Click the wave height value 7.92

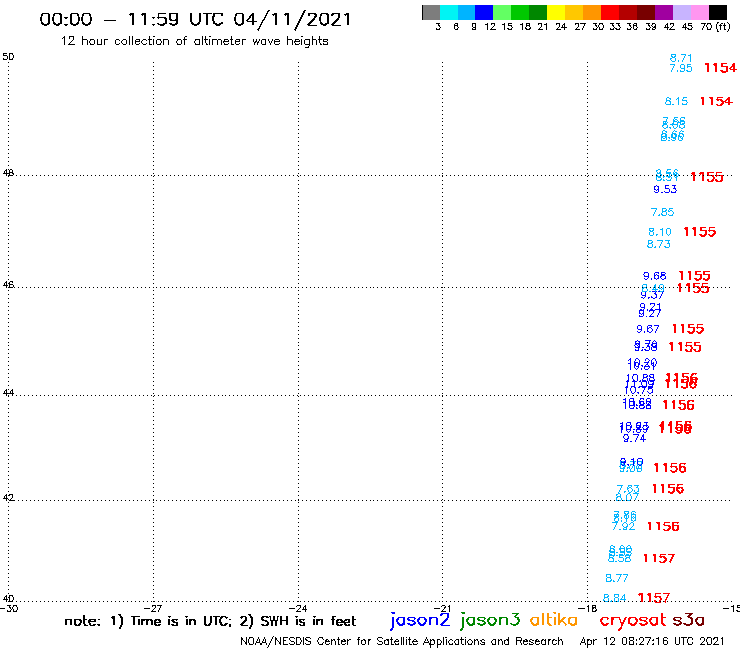point(623,526)
